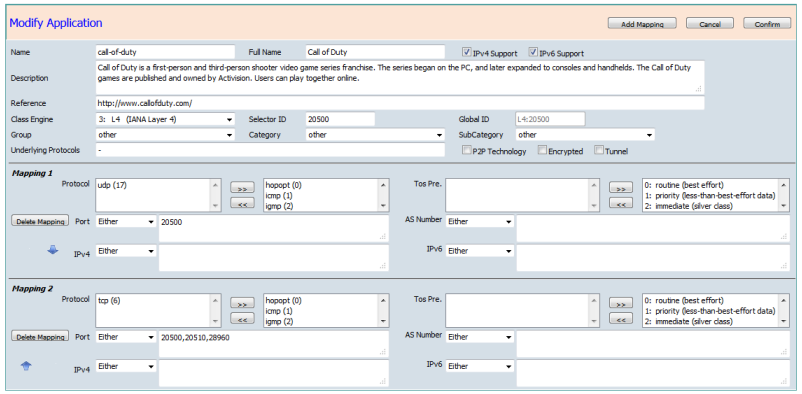Click >> Tos Pre. button in Mapping 1
The height and width of the screenshot is (394, 802).
click(x=621, y=189)
